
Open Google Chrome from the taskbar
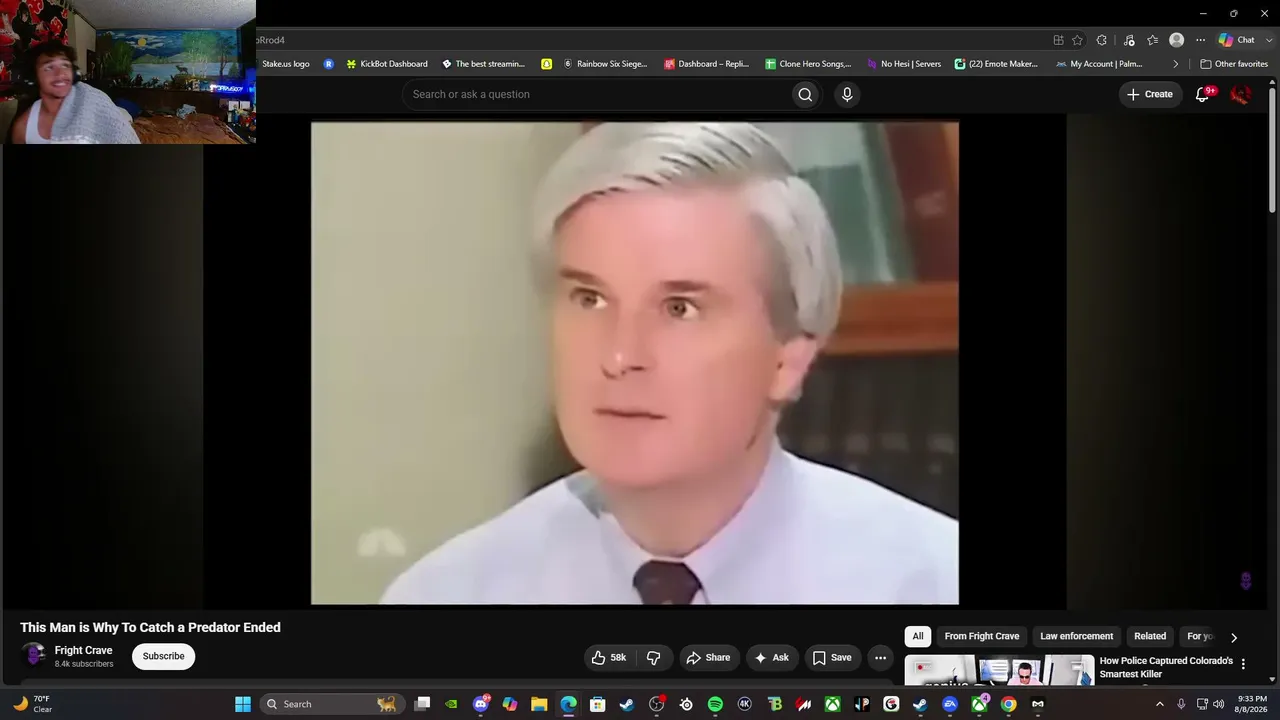1008,704
